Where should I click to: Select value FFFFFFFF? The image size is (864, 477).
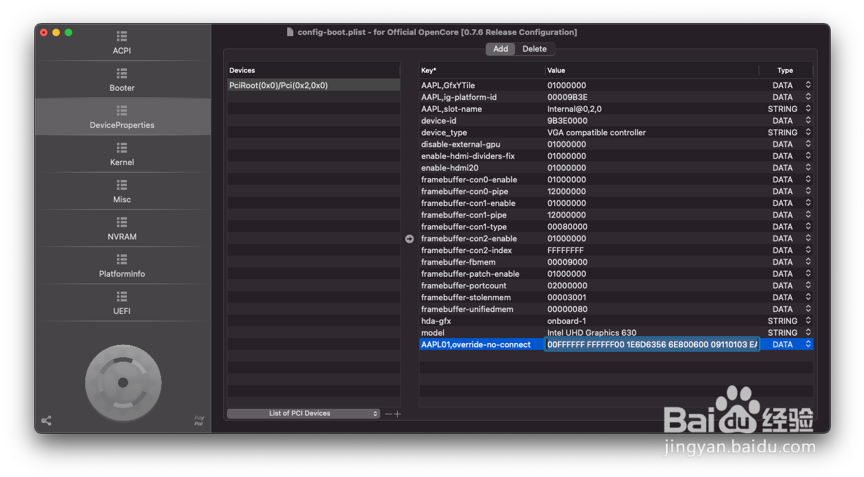click(x=565, y=250)
